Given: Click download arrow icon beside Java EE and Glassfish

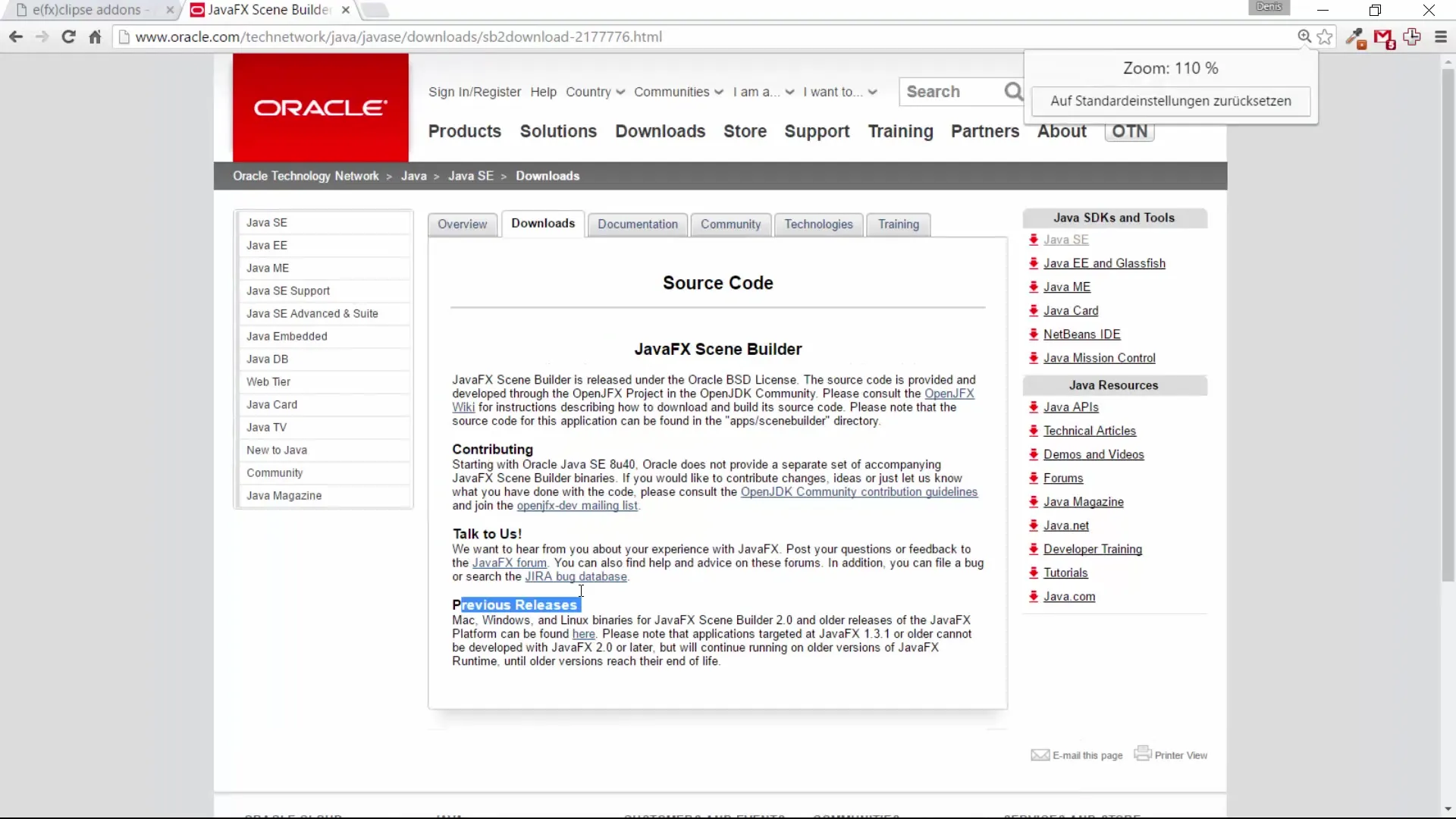Looking at the screenshot, I should [x=1034, y=263].
